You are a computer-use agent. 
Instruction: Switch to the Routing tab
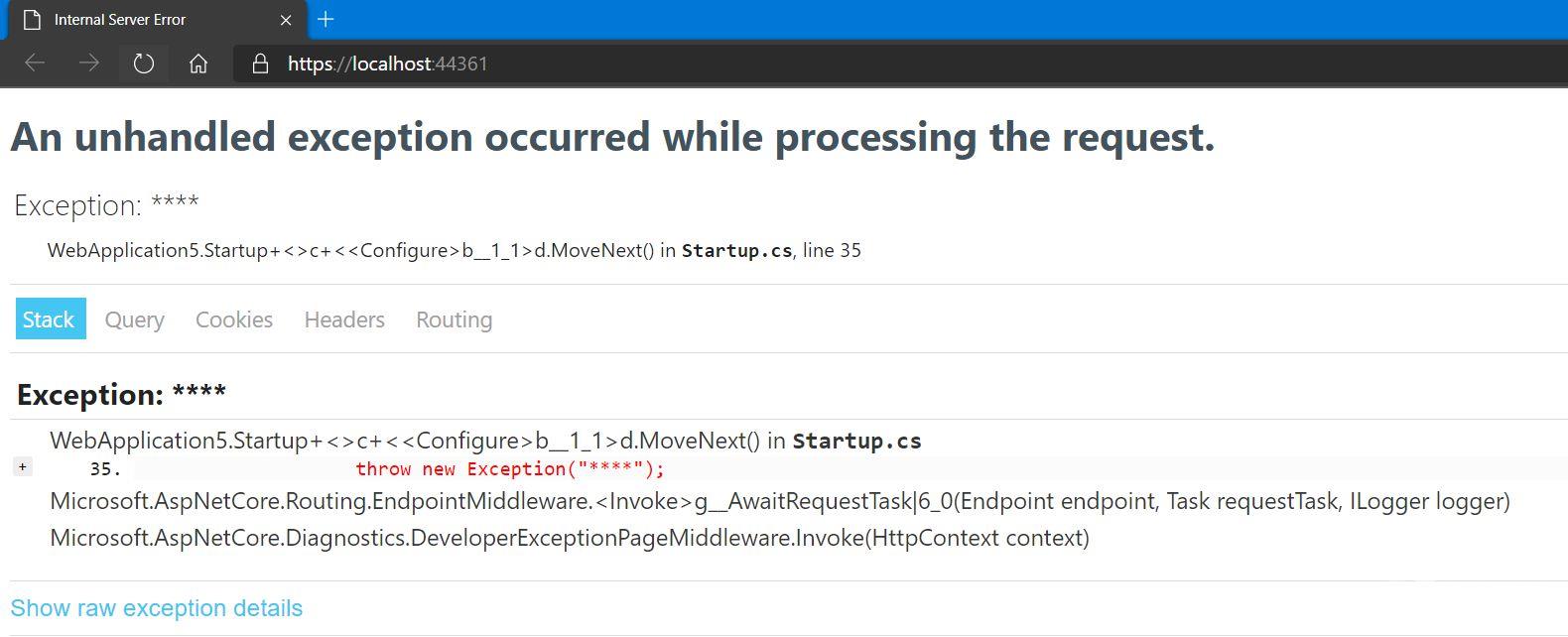(x=455, y=319)
